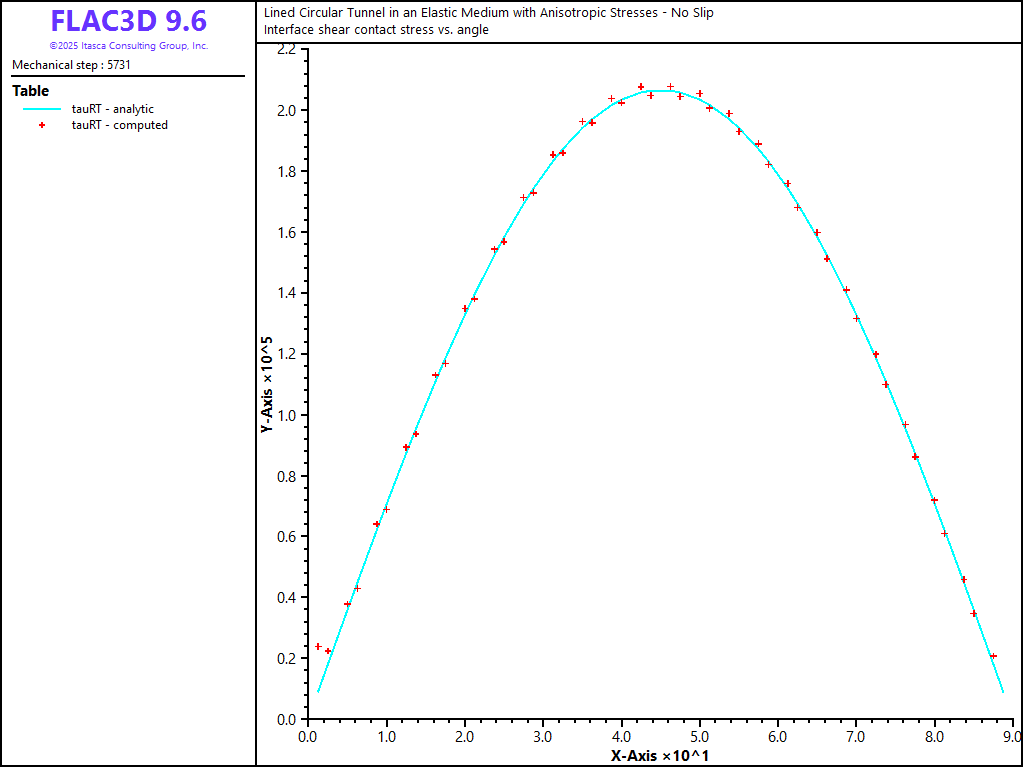Screen dimensions: 1024x768
Task: Click the FLAC3D 9.6 logo title
Action: tap(128, 22)
